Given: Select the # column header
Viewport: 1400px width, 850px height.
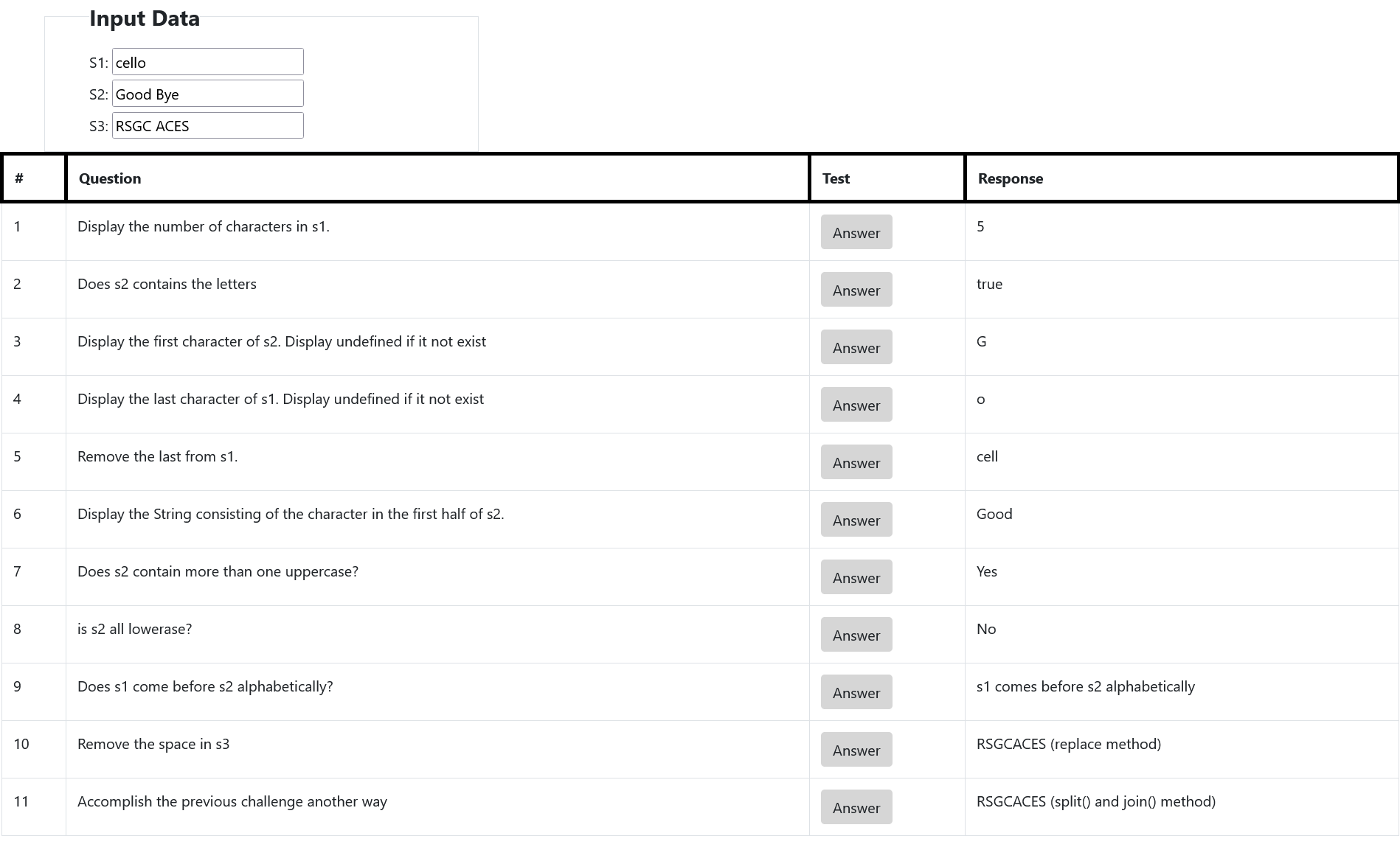Looking at the screenshot, I should [x=34, y=178].
